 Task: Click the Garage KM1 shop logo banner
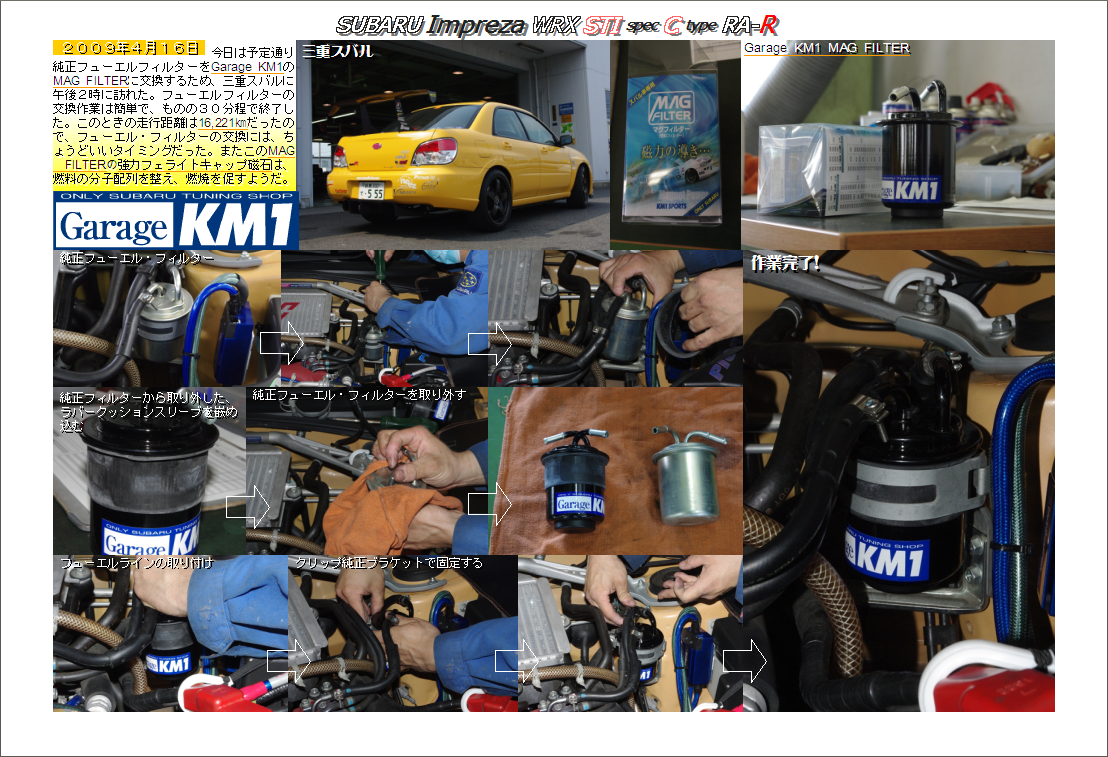pos(176,220)
